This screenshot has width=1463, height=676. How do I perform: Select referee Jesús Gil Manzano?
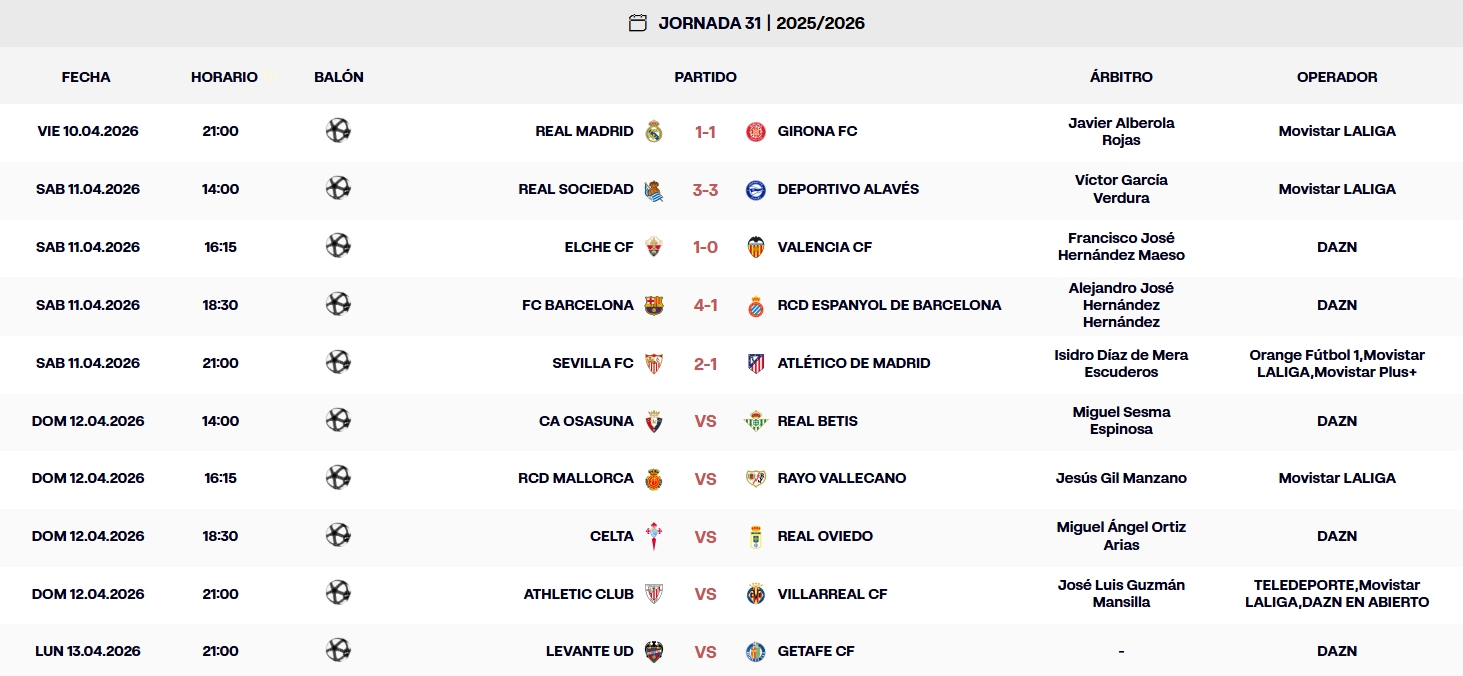[x=1121, y=479]
